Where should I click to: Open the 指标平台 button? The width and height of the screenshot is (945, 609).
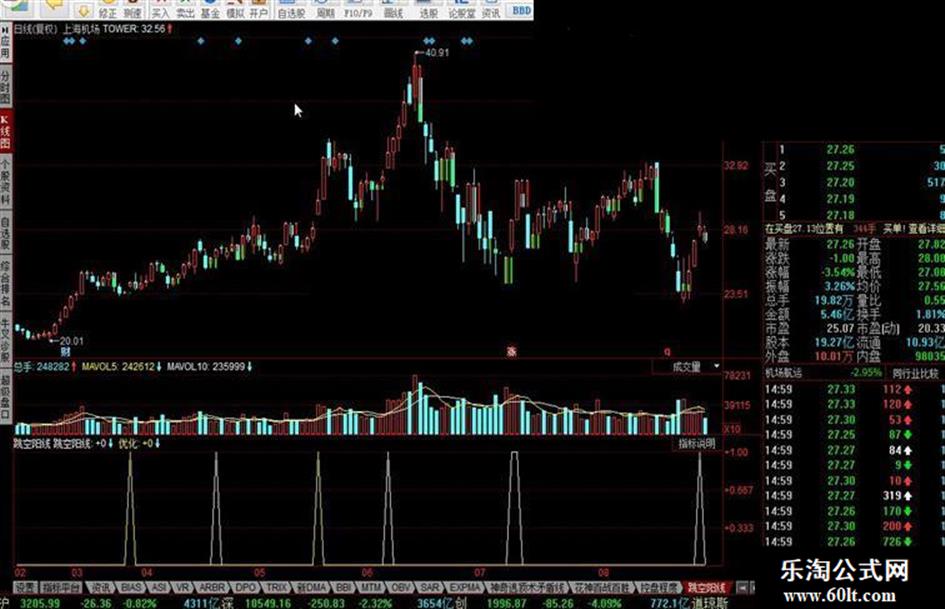coord(61,587)
